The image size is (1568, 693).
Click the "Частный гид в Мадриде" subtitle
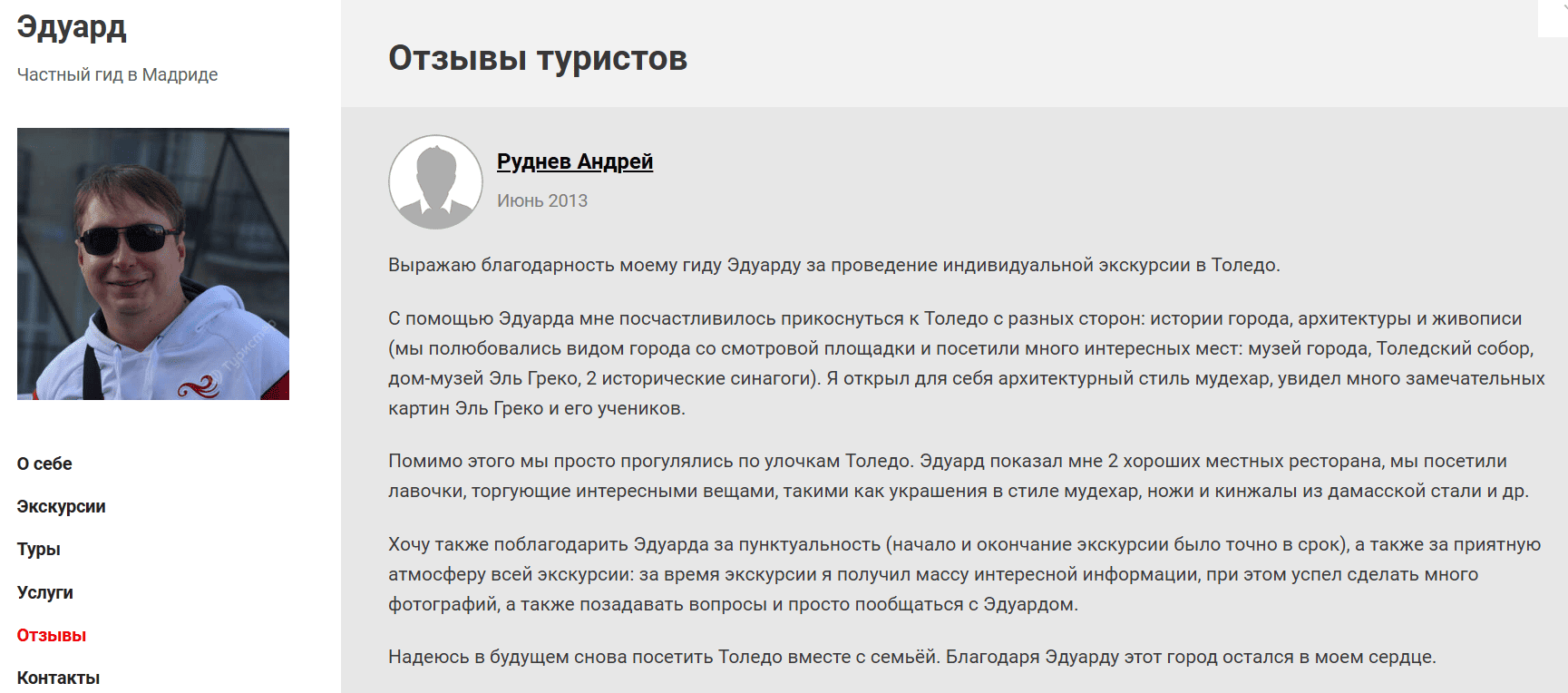click(x=117, y=74)
